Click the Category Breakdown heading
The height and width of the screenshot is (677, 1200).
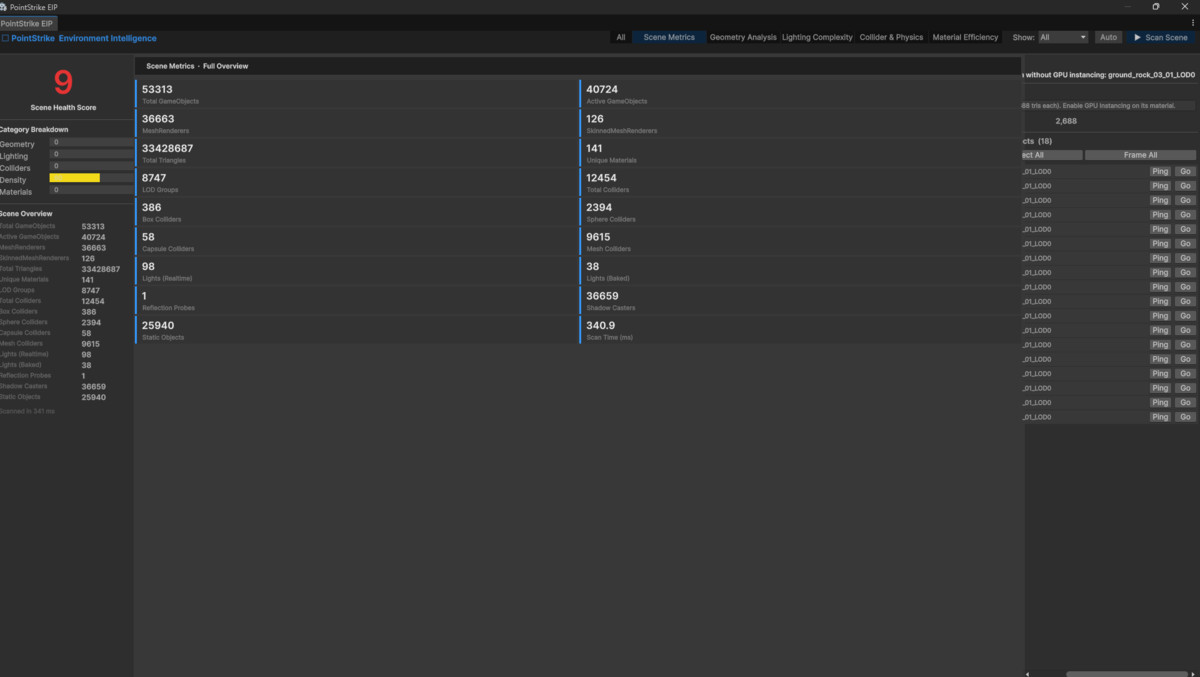pos(34,130)
